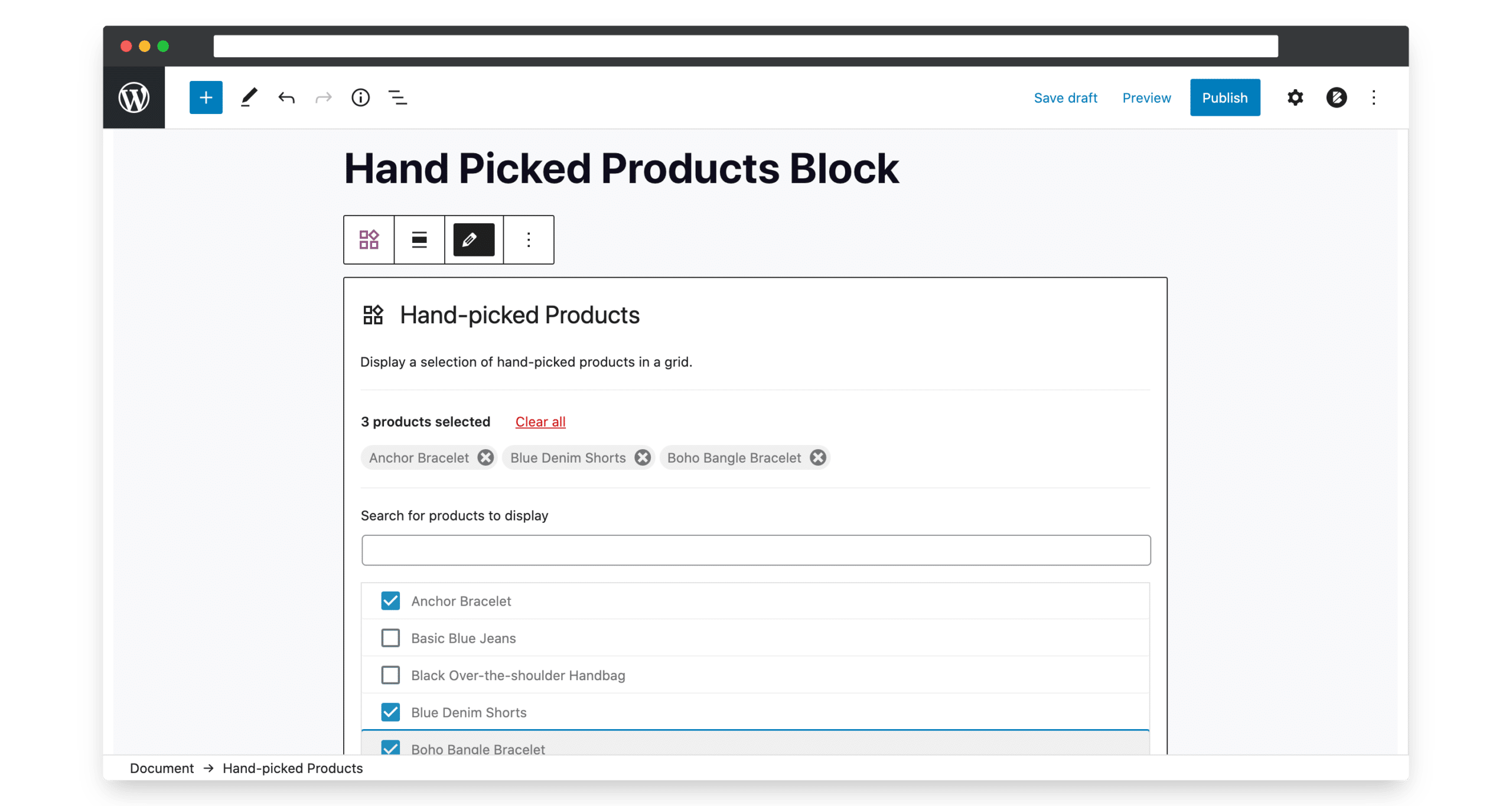The height and width of the screenshot is (806, 1512).
Task: Toggle the block edit pencil button
Action: coord(474,239)
